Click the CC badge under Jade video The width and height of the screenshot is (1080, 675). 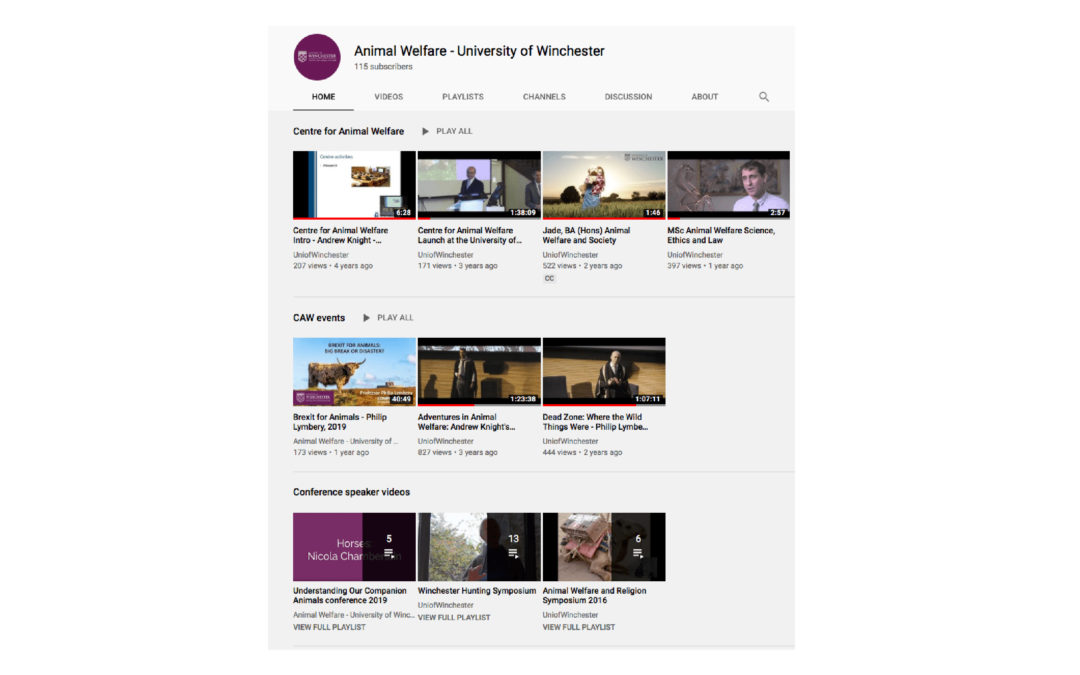(549, 278)
